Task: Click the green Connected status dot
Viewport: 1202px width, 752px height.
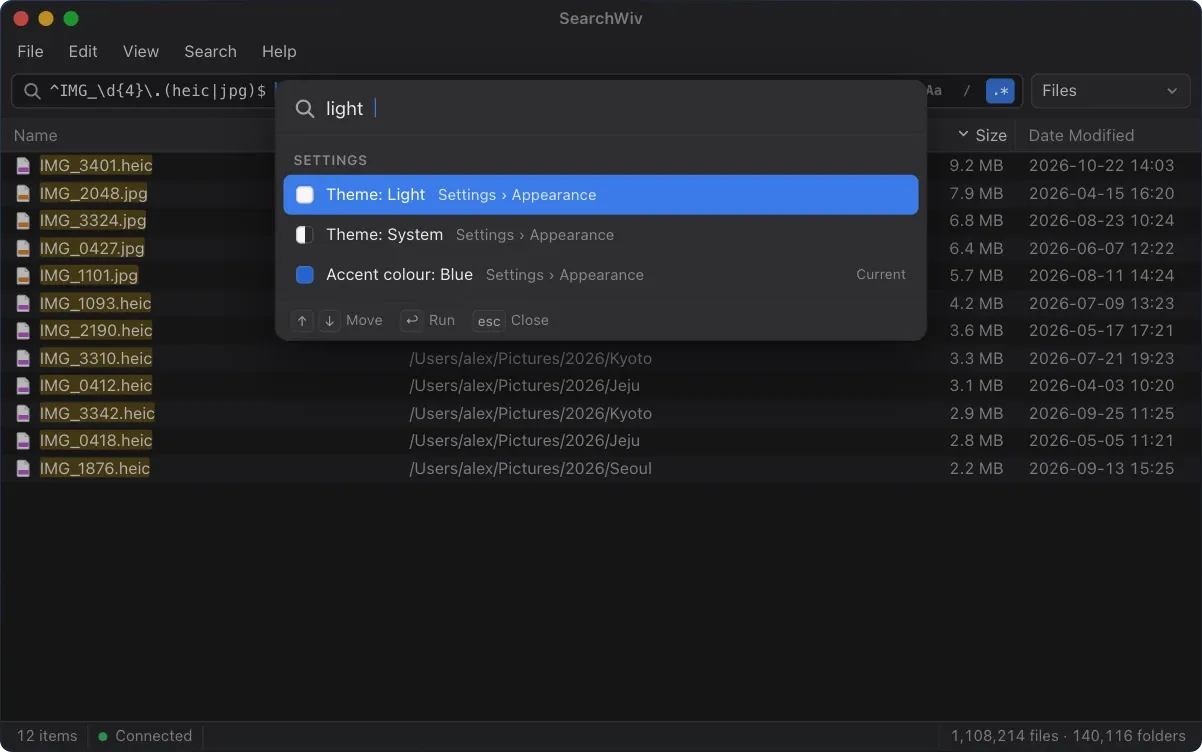Action: click(102, 737)
